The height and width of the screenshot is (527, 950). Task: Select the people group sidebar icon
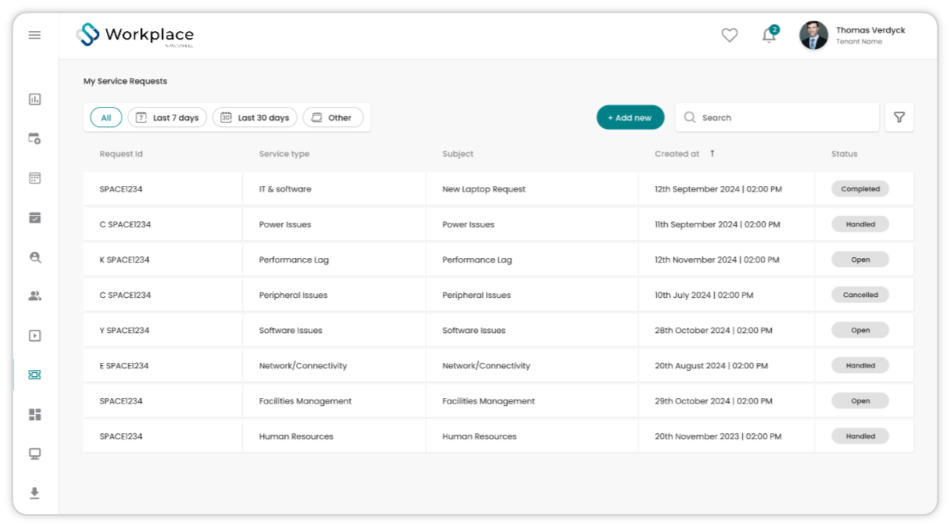[35, 296]
